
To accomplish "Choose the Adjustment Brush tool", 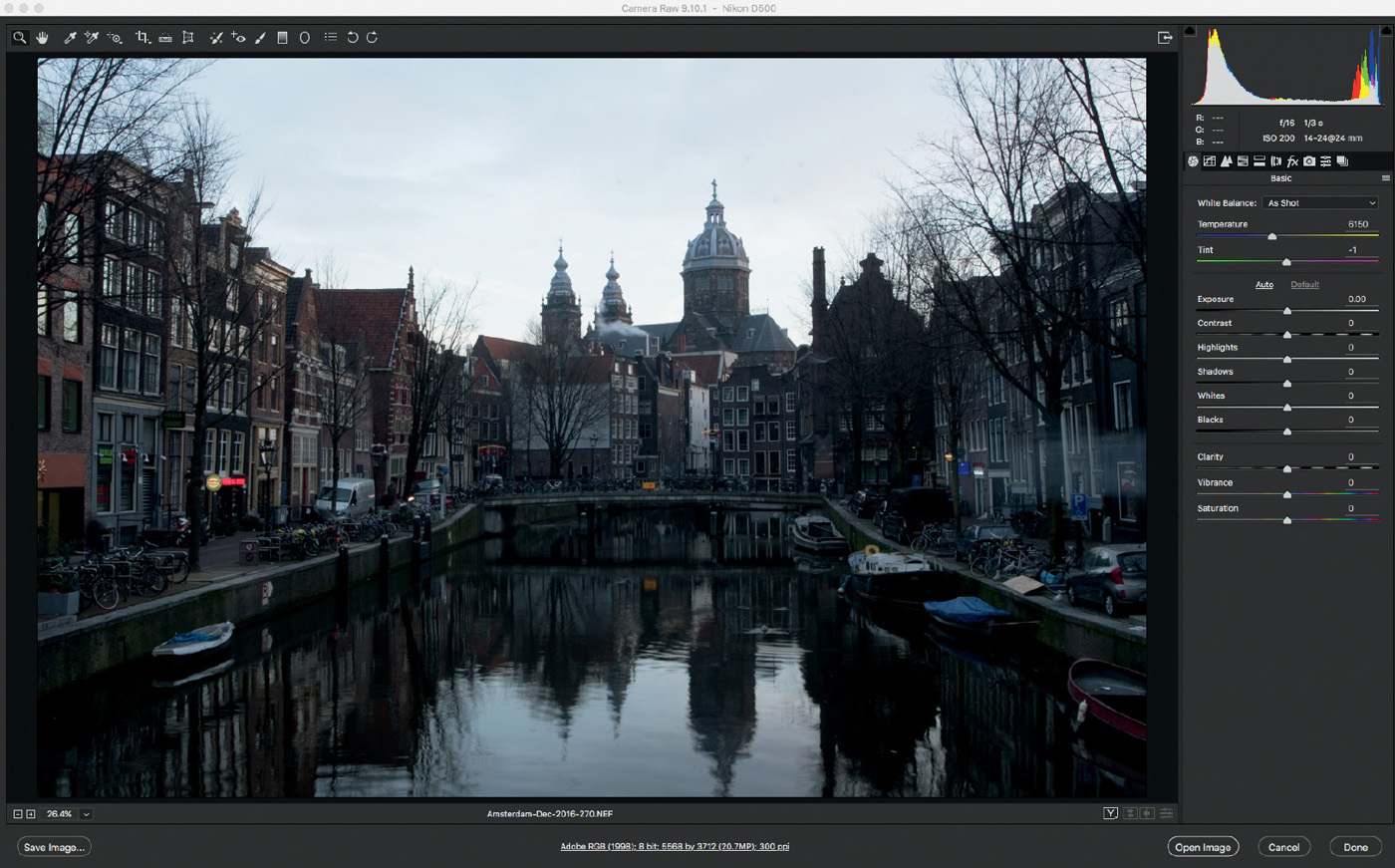I will click(x=260, y=38).
